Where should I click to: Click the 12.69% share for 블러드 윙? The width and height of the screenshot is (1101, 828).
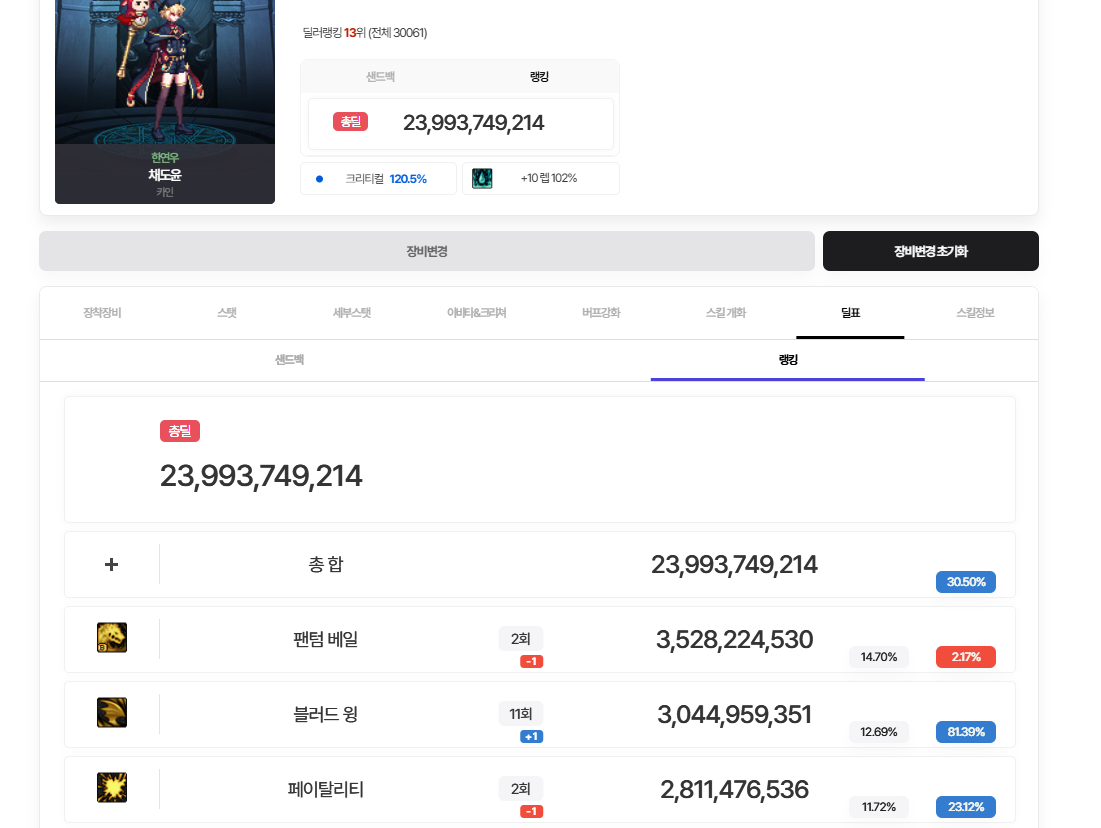pyautogui.click(x=878, y=732)
